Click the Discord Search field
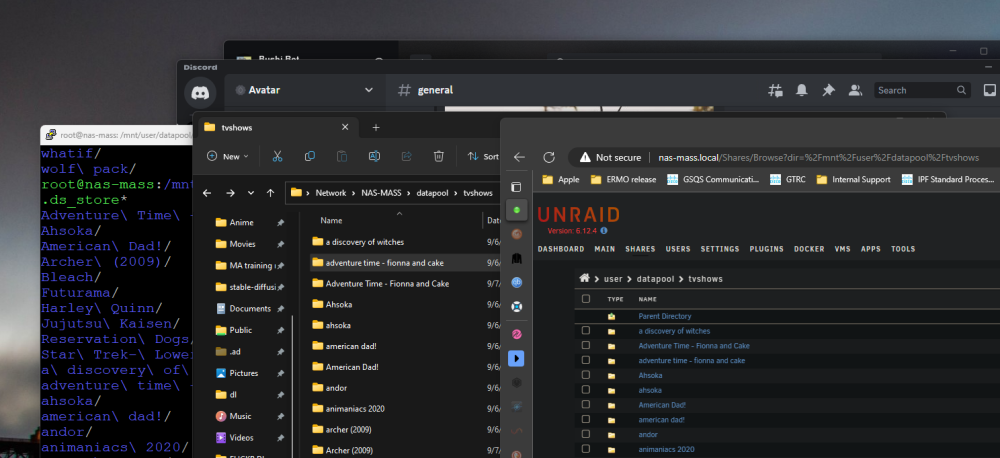 [x=922, y=91]
